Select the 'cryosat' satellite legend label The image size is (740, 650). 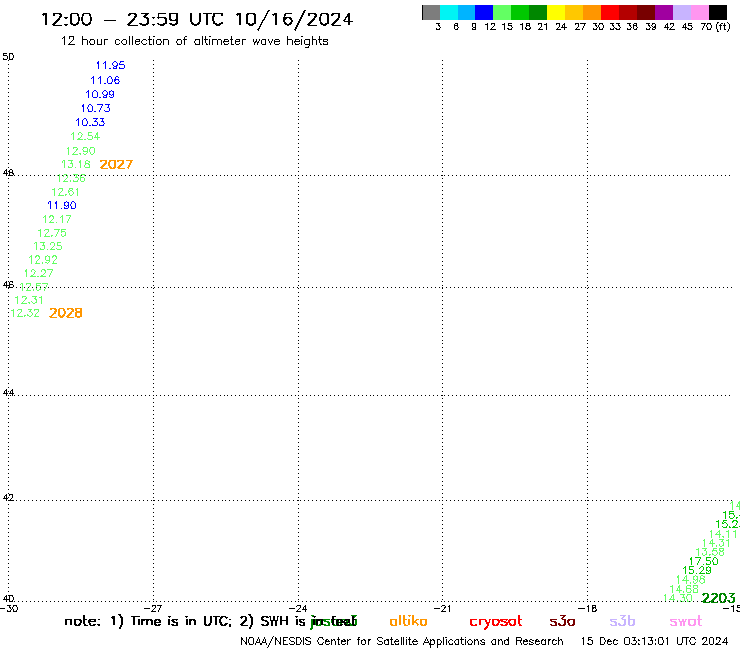click(x=496, y=622)
